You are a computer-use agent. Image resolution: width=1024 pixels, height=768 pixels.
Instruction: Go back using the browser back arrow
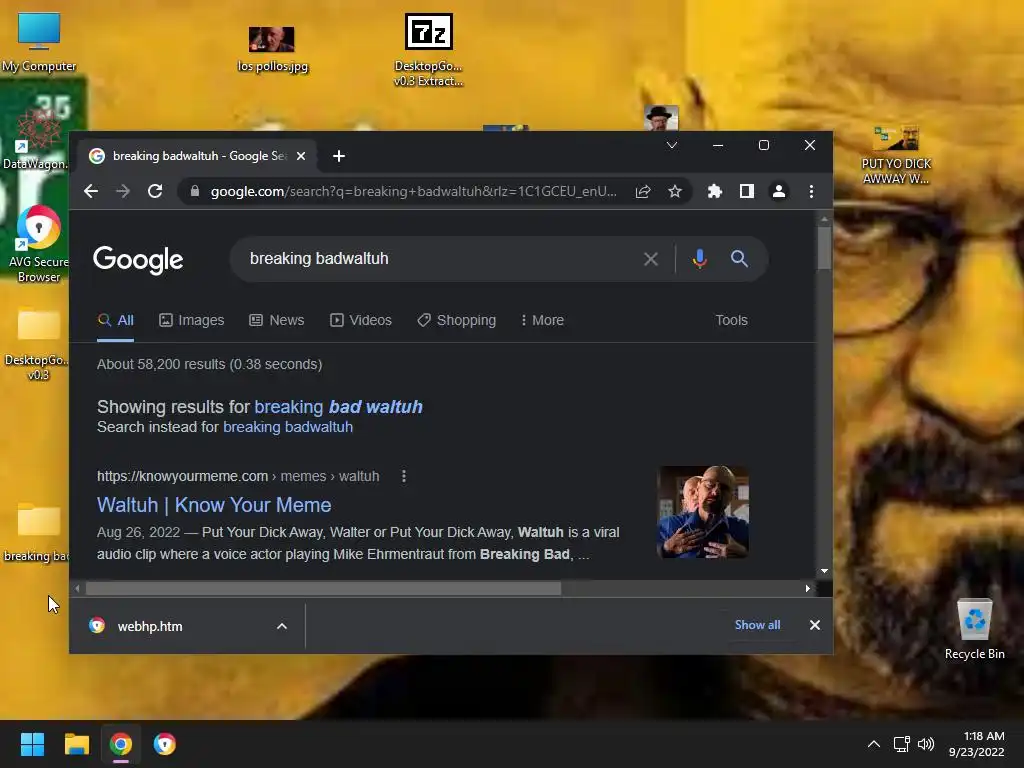click(91, 191)
